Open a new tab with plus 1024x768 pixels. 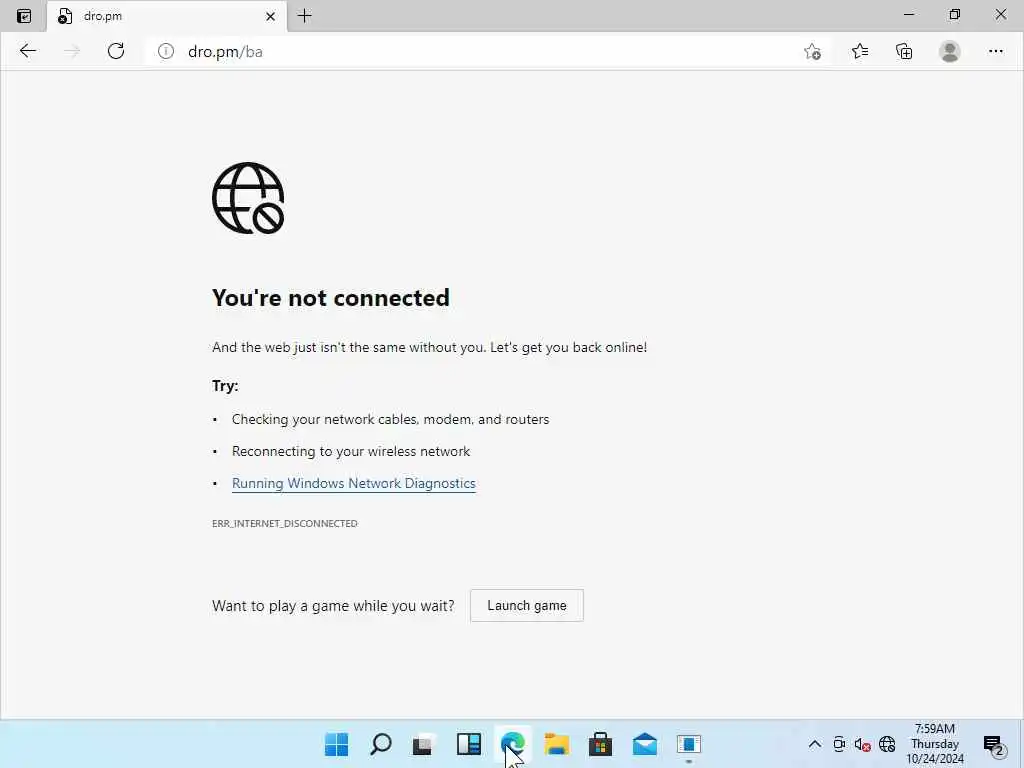304,16
